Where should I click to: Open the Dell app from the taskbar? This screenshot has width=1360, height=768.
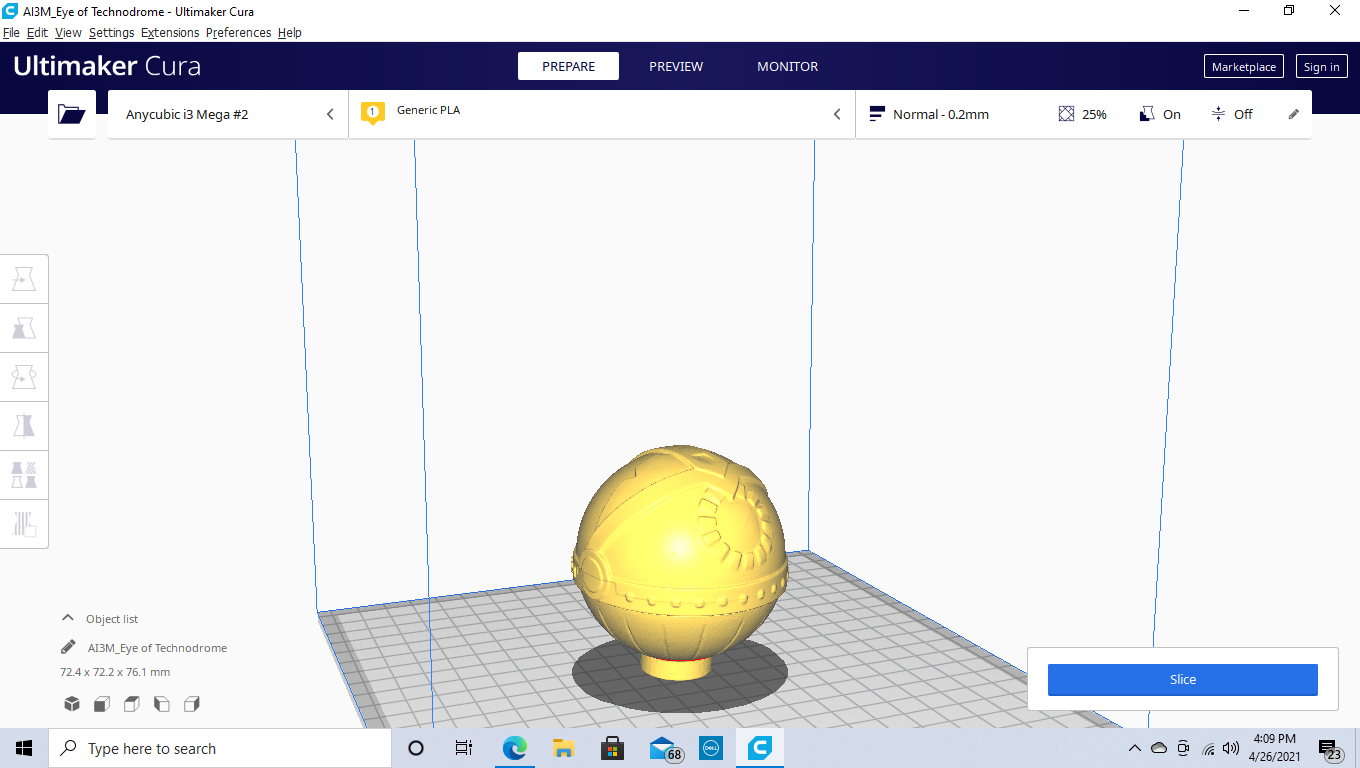point(711,748)
